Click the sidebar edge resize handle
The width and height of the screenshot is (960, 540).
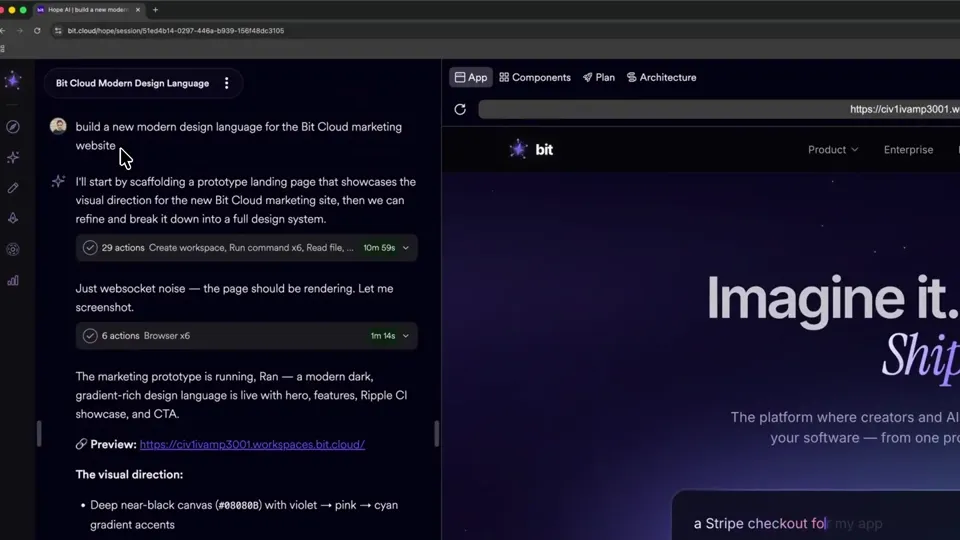click(39, 433)
